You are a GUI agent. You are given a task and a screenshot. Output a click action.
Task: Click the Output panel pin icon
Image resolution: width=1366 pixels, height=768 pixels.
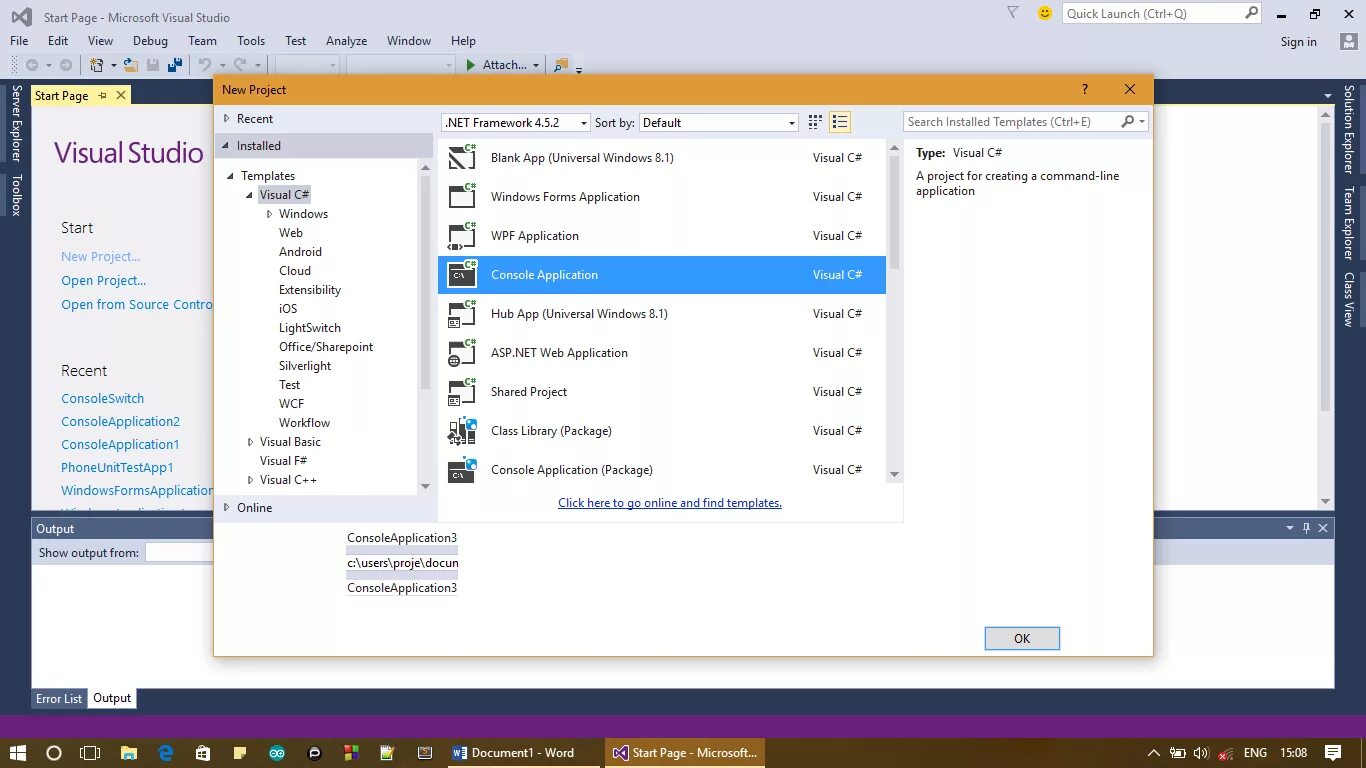[x=1306, y=528]
